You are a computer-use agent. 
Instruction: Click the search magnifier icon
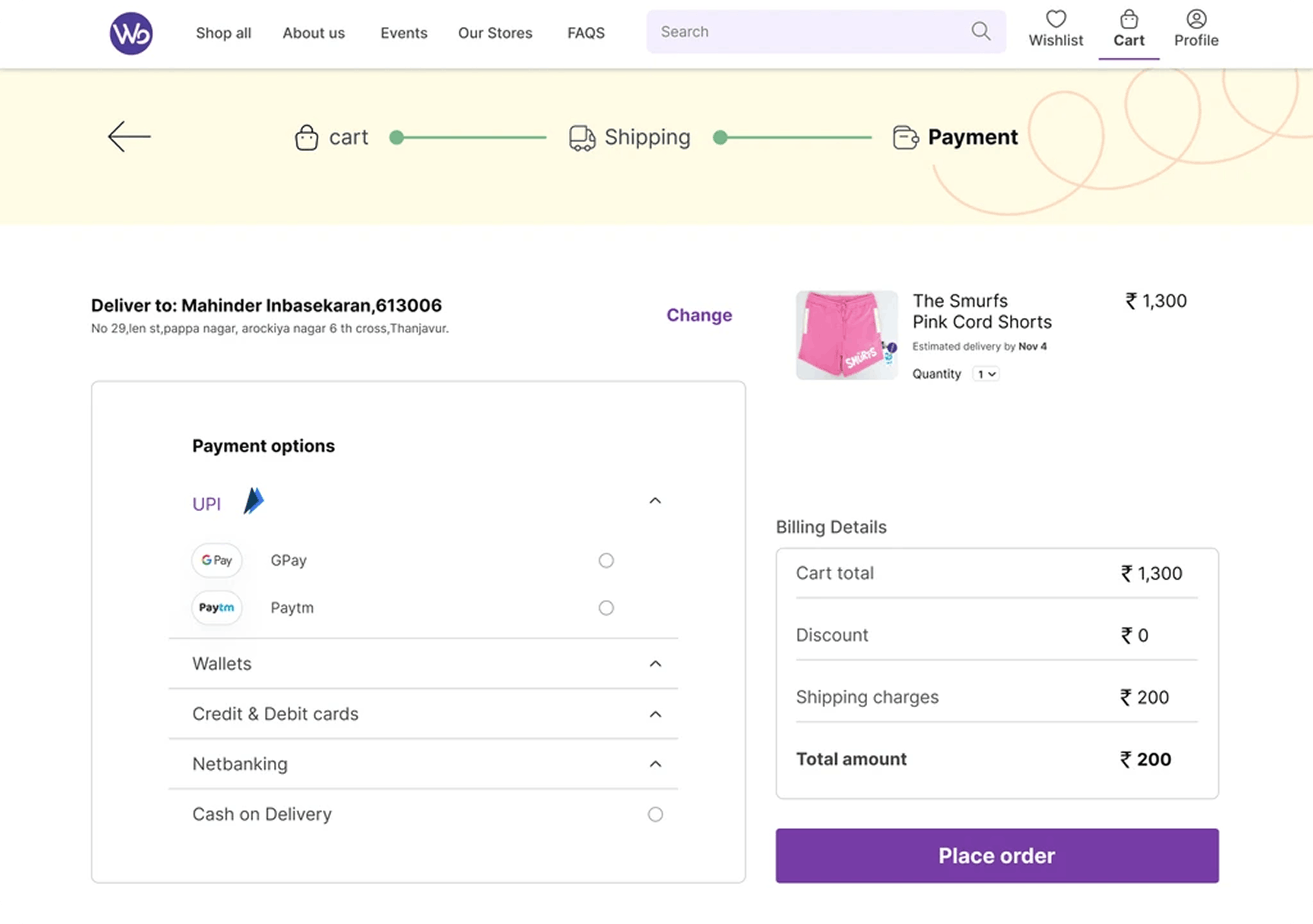980,31
